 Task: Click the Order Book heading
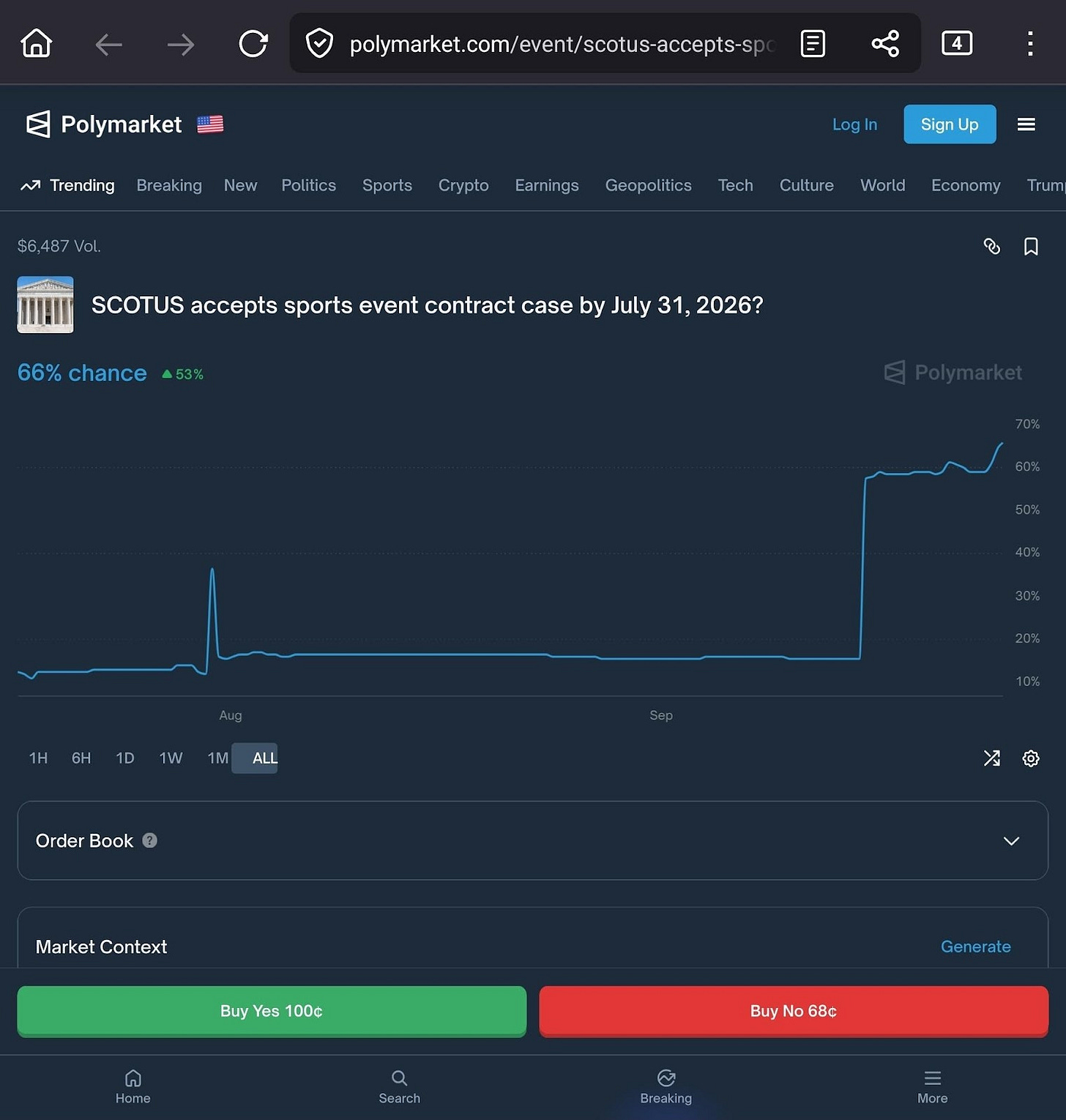coord(84,840)
